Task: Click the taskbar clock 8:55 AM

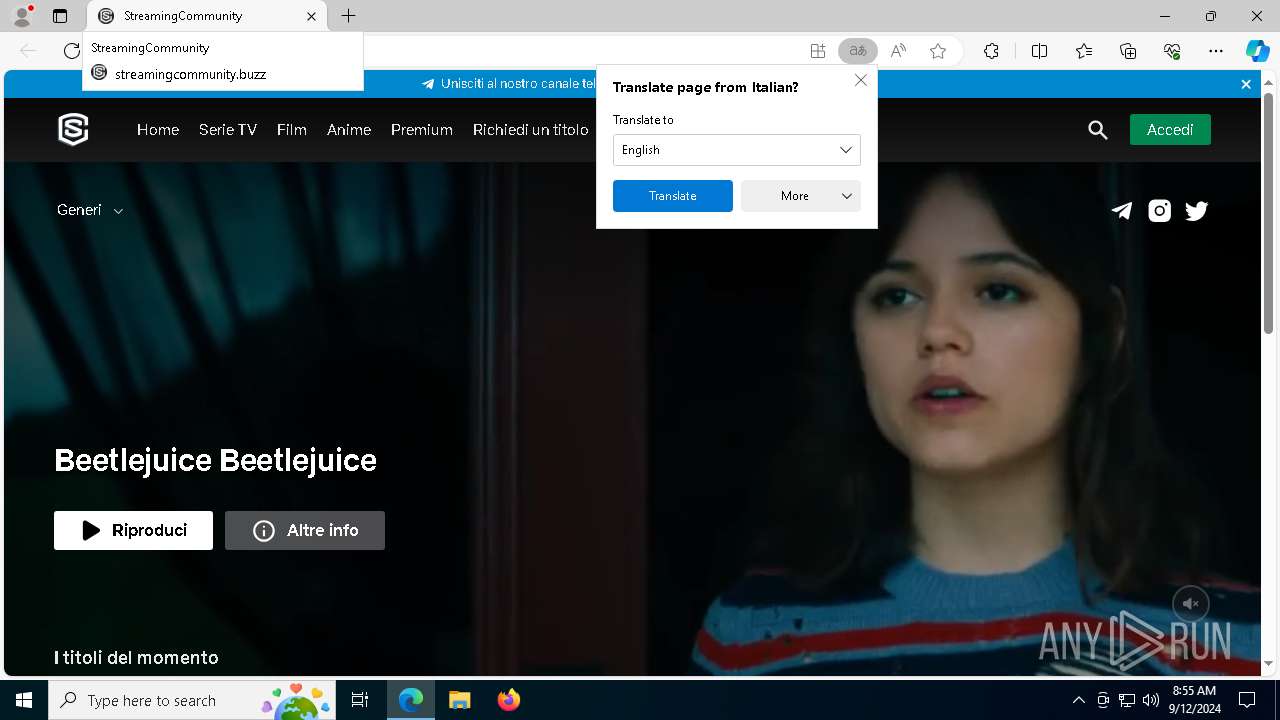Action: pos(1195,700)
